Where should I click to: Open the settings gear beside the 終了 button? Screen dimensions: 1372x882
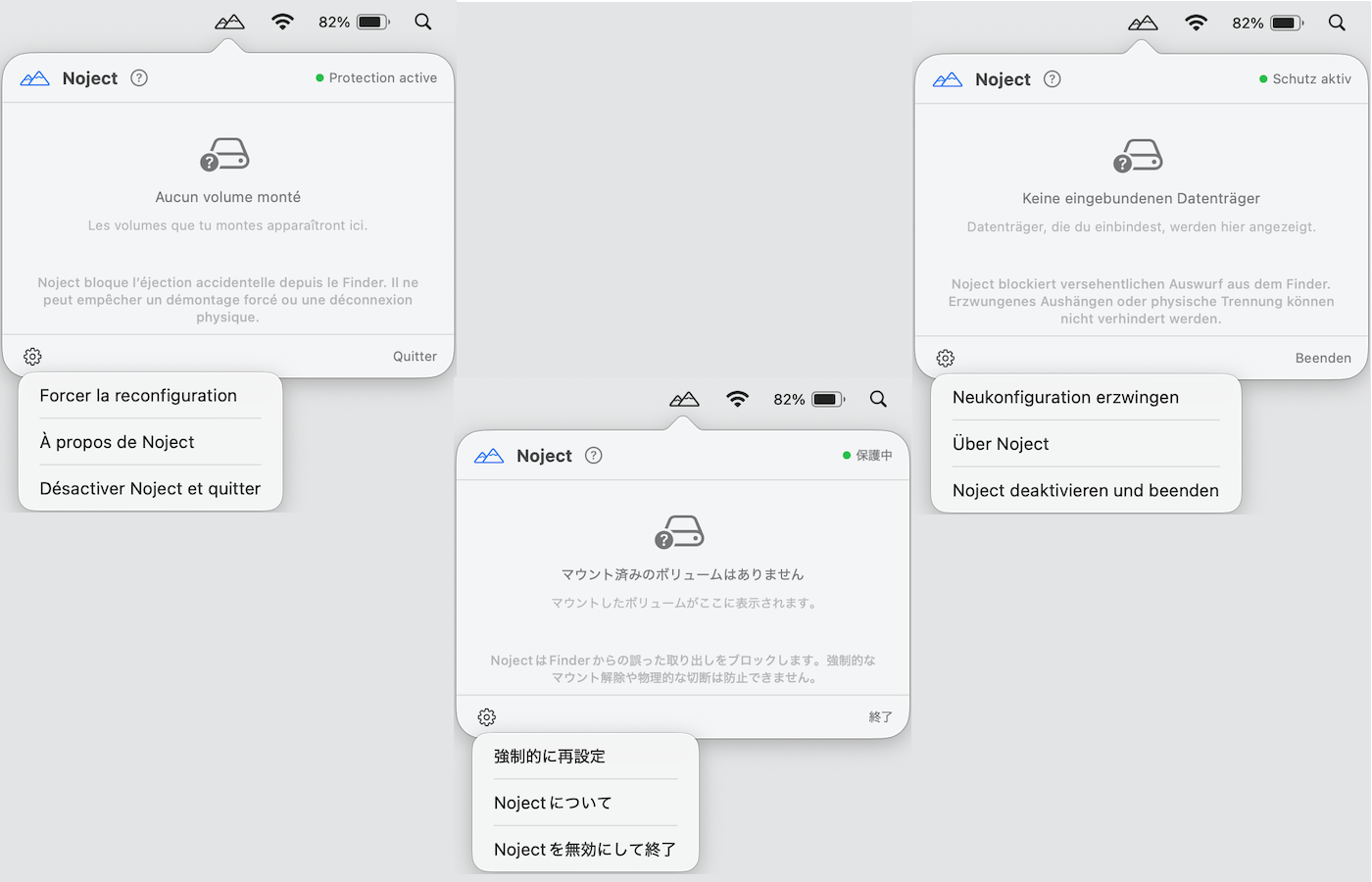tap(487, 717)
